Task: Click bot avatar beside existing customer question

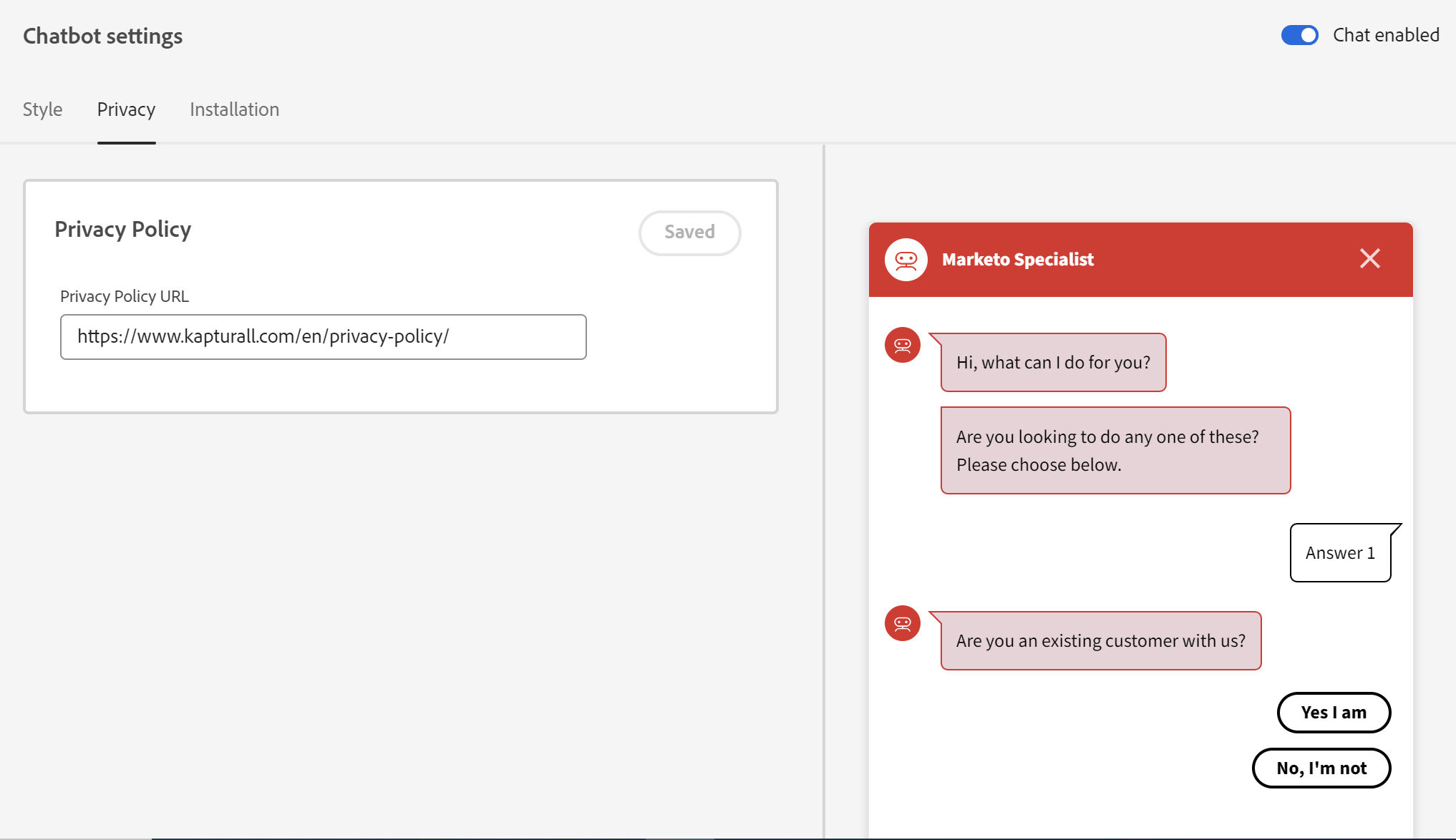Action: pos(902,623)
